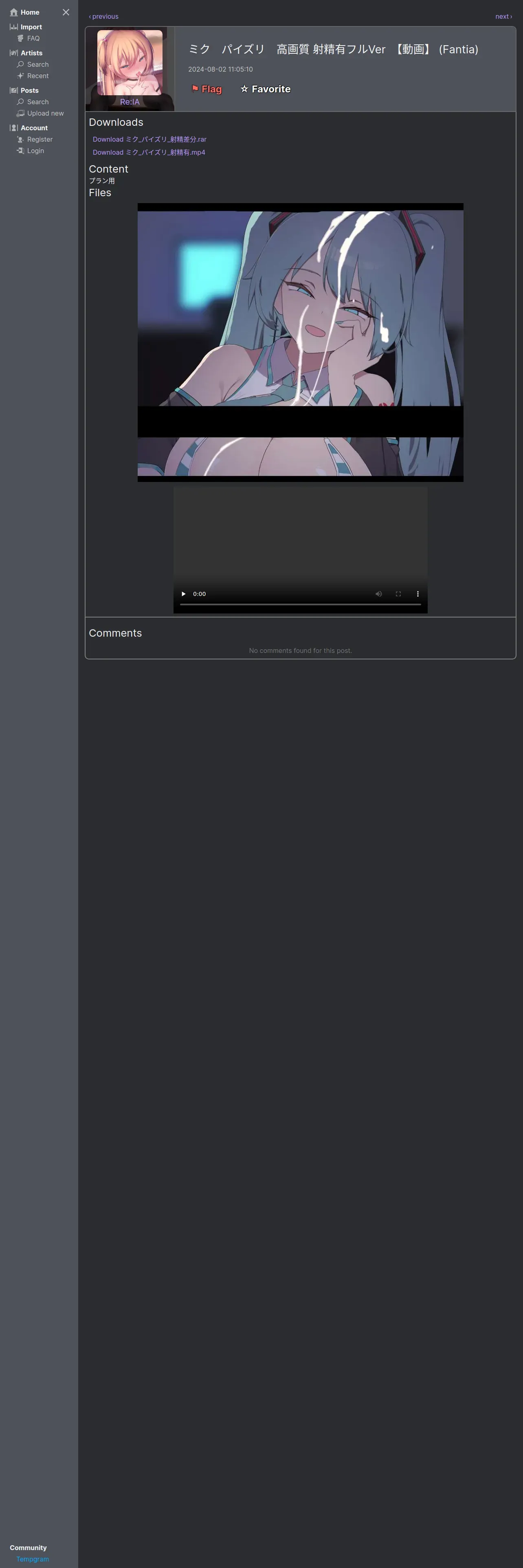Click the Downloads heading
This screenshot has height=1568, width=523.
tap(116, 123)
